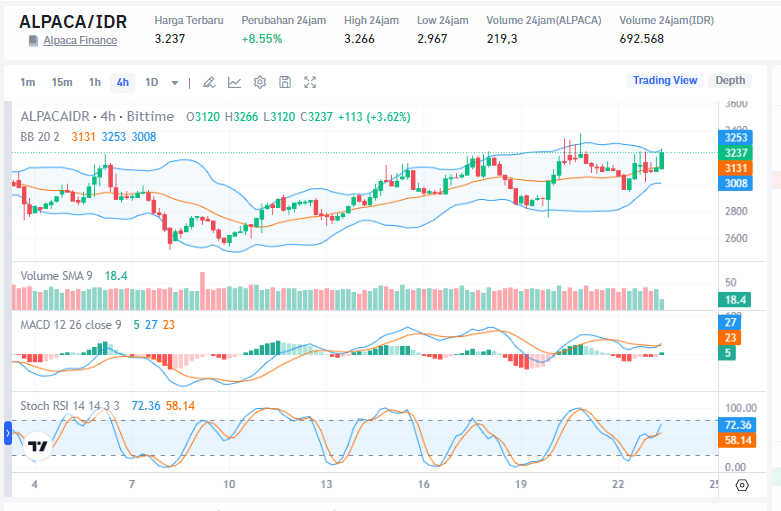
Task: Click the green 3237 current price label
Action: tap(735, 153)
